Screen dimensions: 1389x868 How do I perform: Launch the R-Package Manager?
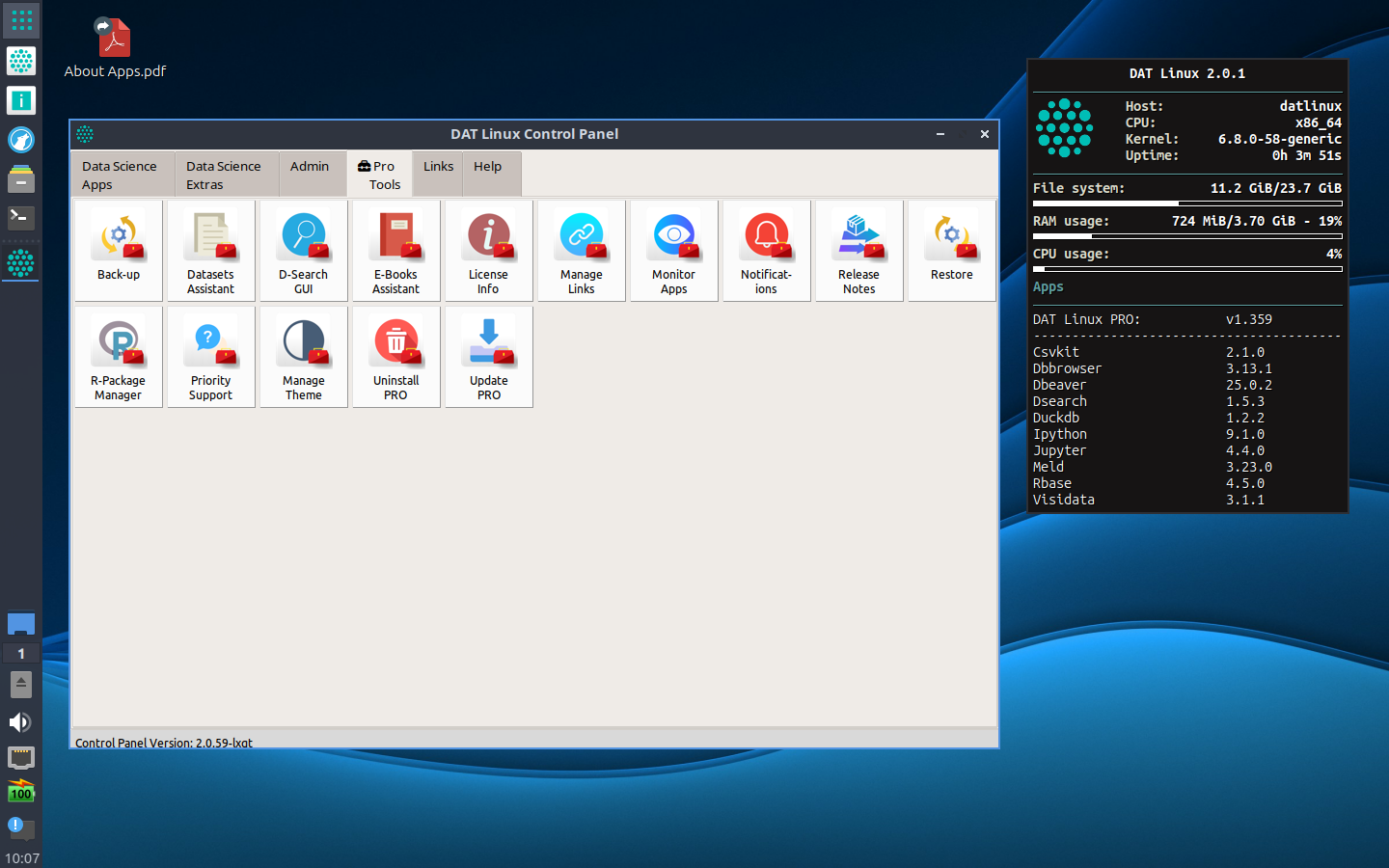[x=118, y=357]
